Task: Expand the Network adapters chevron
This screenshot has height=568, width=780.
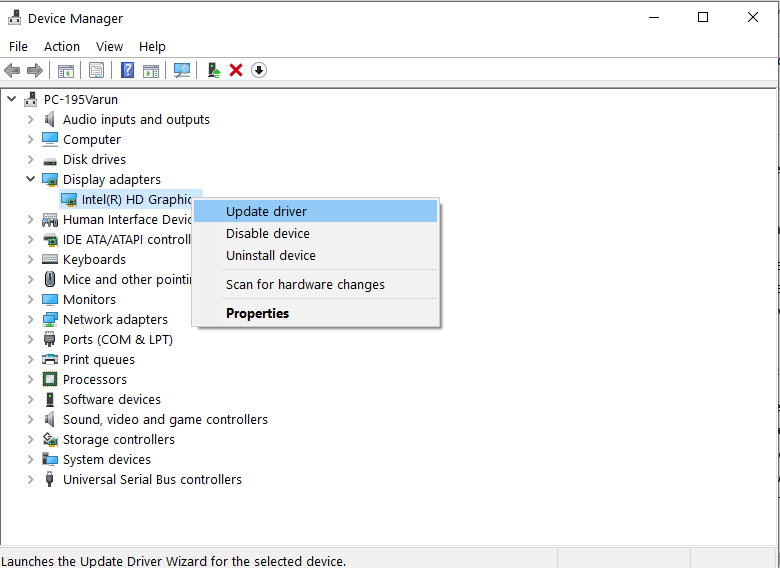Action: click(30, 319)
